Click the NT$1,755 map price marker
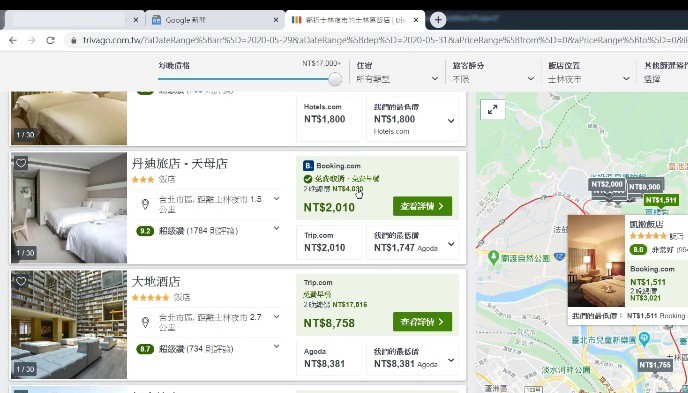Image resolution: width=688 pixels, height=393 pixels. click(x=655, y=365)
